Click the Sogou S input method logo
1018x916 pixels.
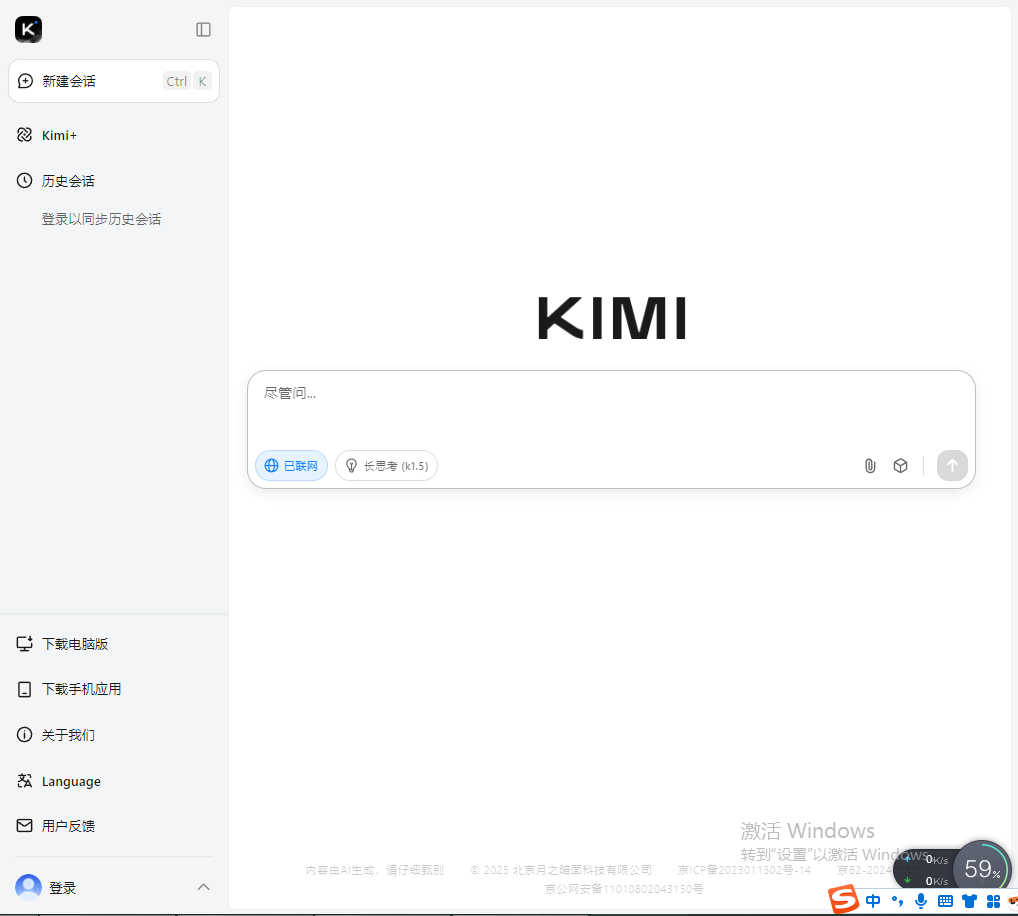click(x=843, y=900)
